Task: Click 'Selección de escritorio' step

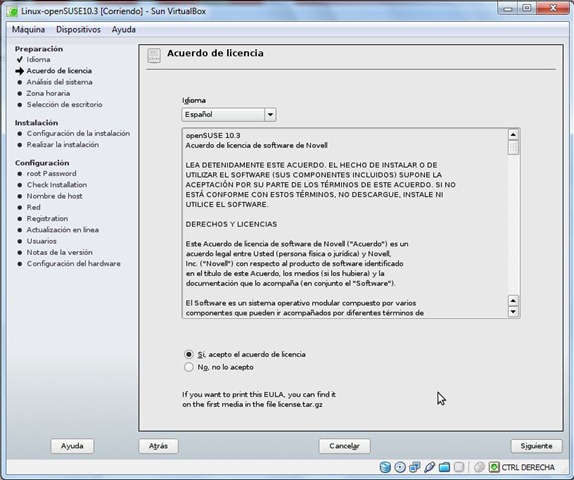Action: 64,104
